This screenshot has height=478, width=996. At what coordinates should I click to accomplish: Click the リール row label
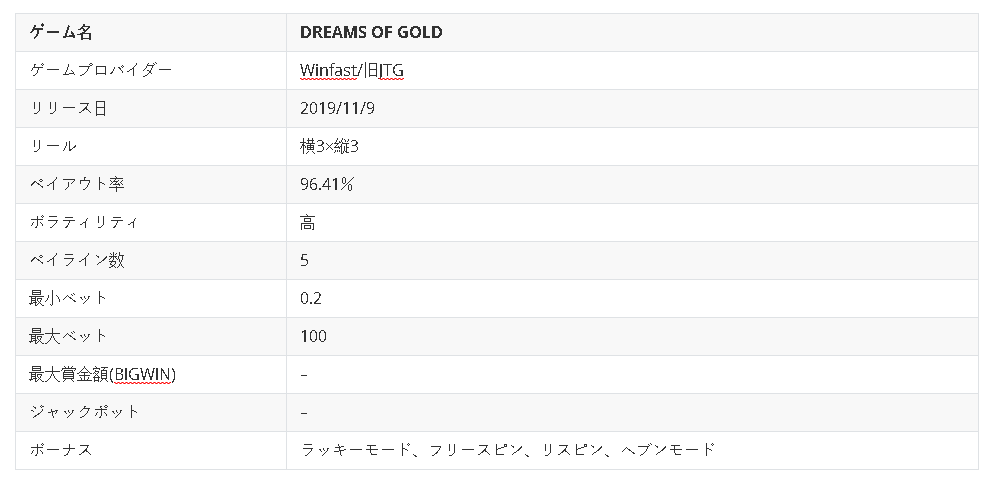[54, 146]
